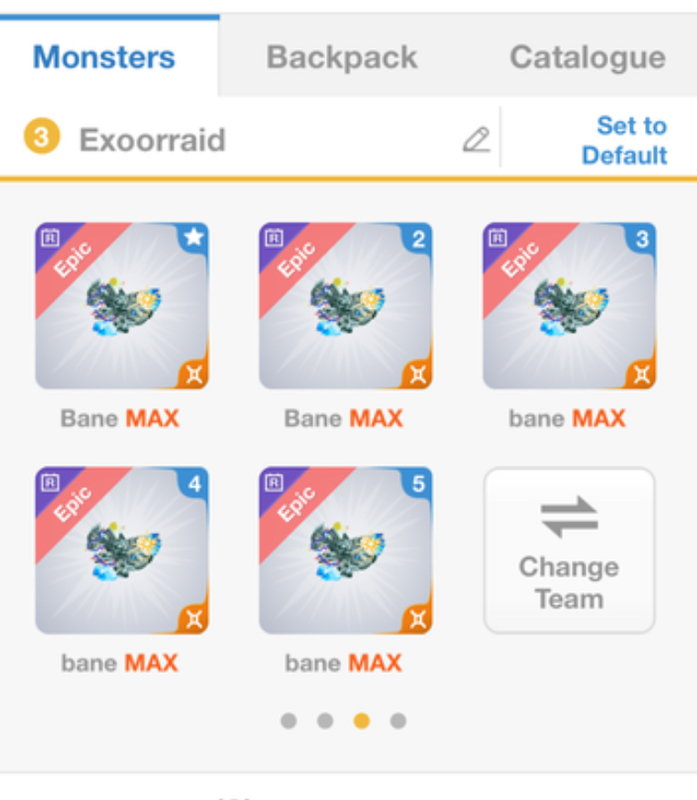Viewport: 697px width, 800px height.
Task: Switch to the Backpack tab
Action: click(x=342, y=57)
